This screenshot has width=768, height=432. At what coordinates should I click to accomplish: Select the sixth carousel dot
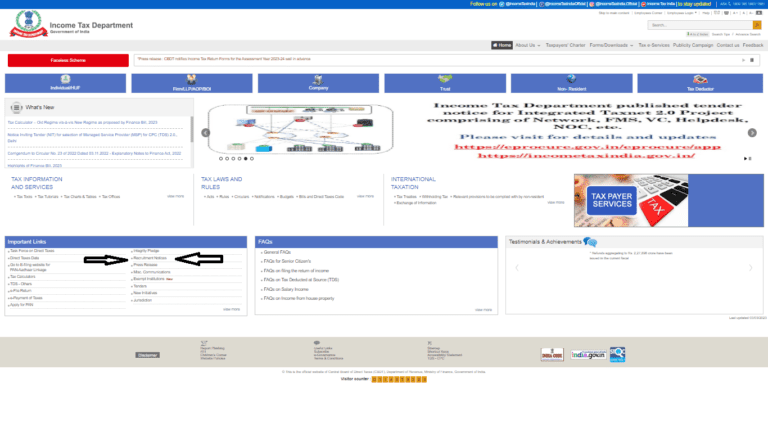click(x=252, y=159)
